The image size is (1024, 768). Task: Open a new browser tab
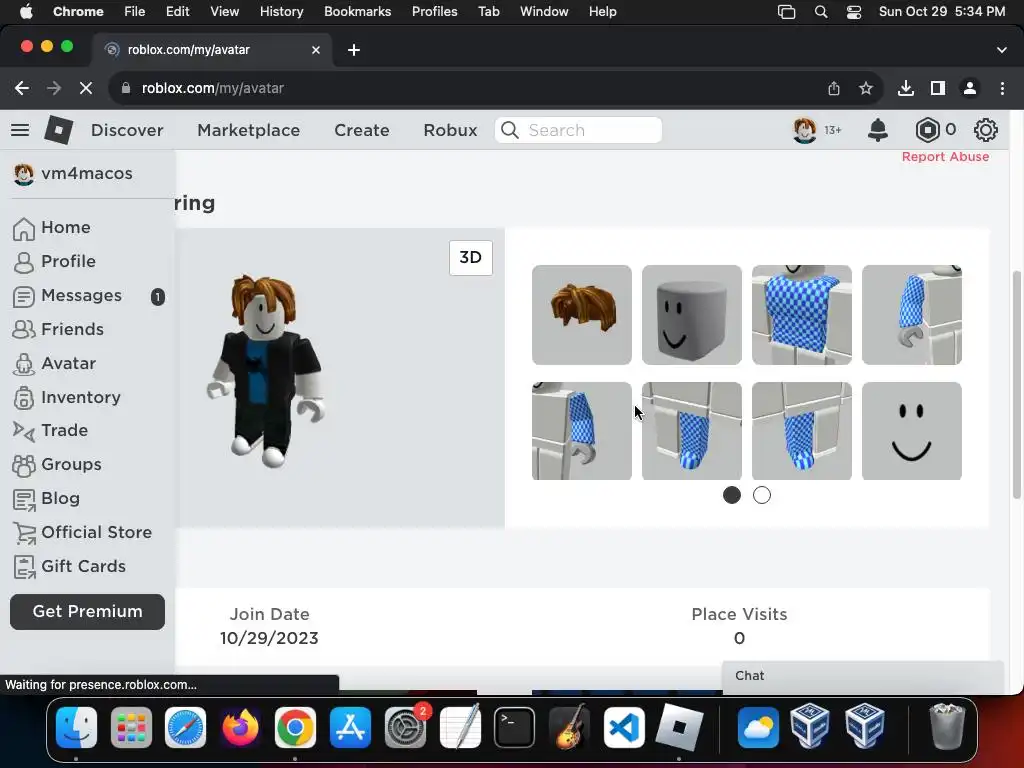(354, 50)
